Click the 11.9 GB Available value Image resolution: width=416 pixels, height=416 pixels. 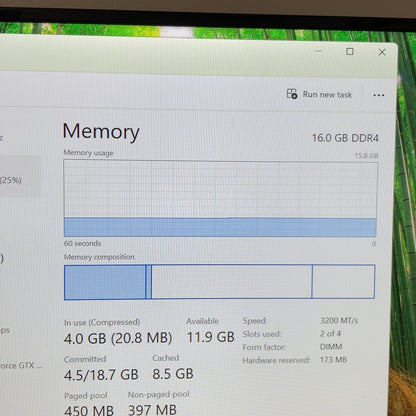pos(211,337)
